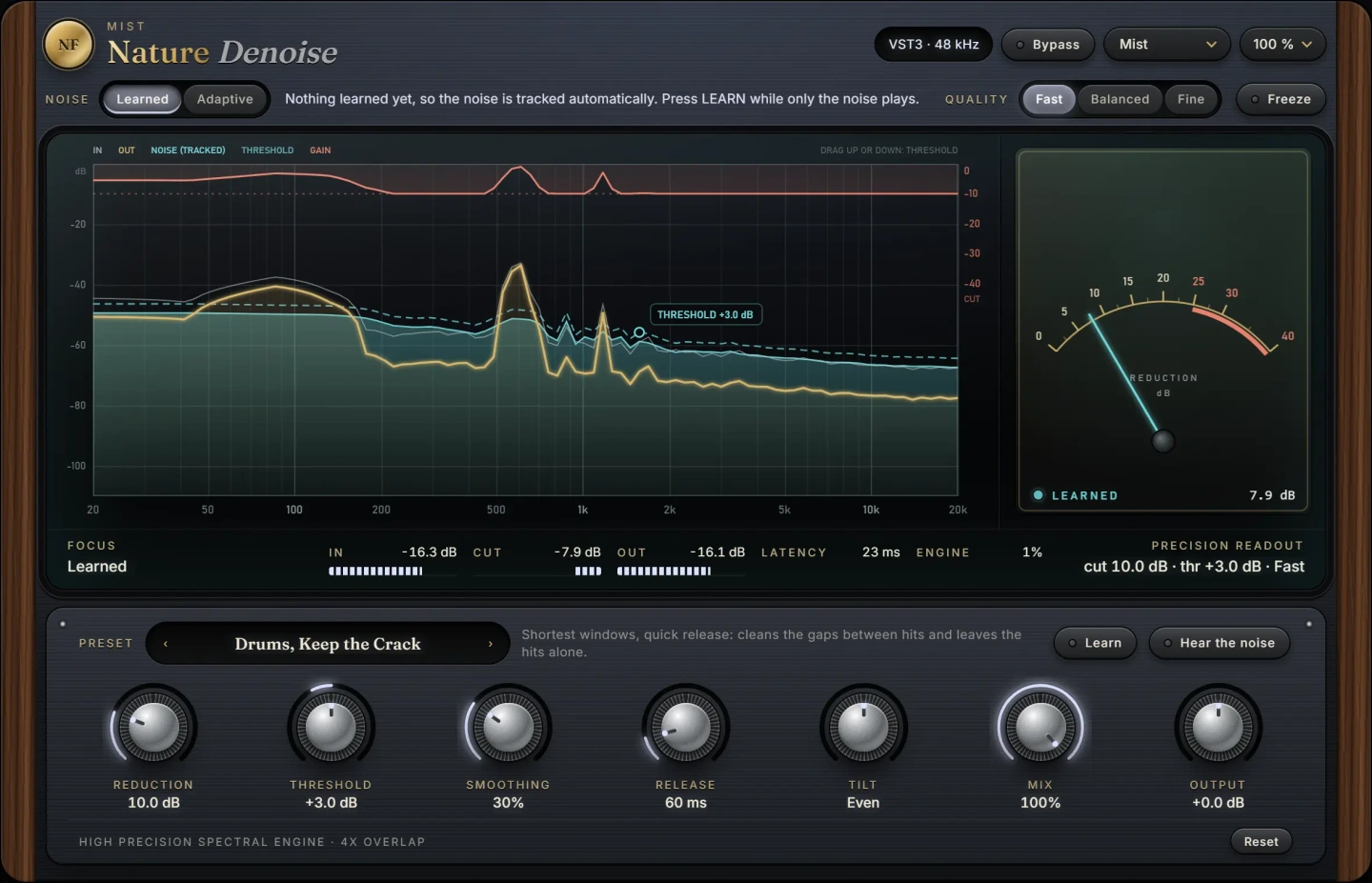Click the Threshold value +3.0 dB
Screen dimensions: 1372x883
point(331,803)
